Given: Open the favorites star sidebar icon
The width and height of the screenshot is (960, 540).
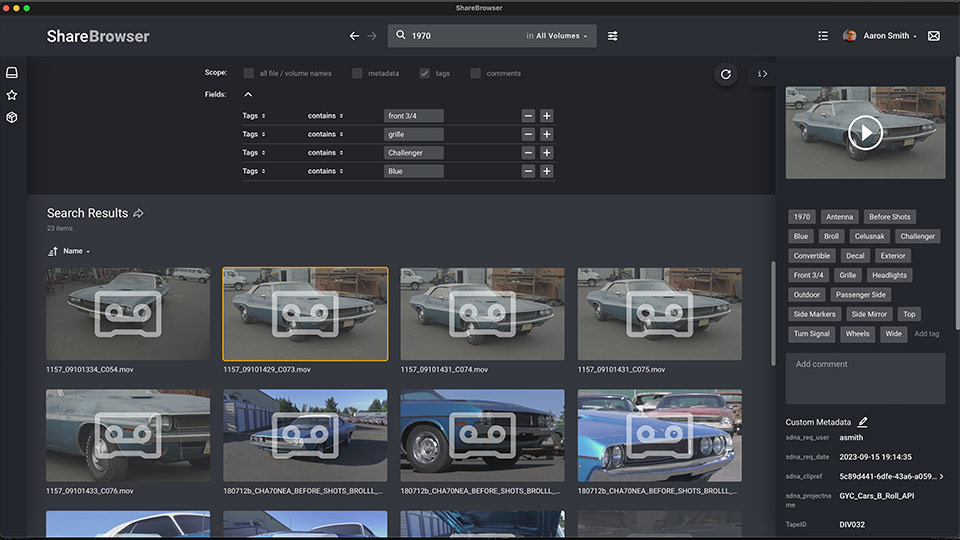Looking at the screenshot, I should click(x=12, y=95).
